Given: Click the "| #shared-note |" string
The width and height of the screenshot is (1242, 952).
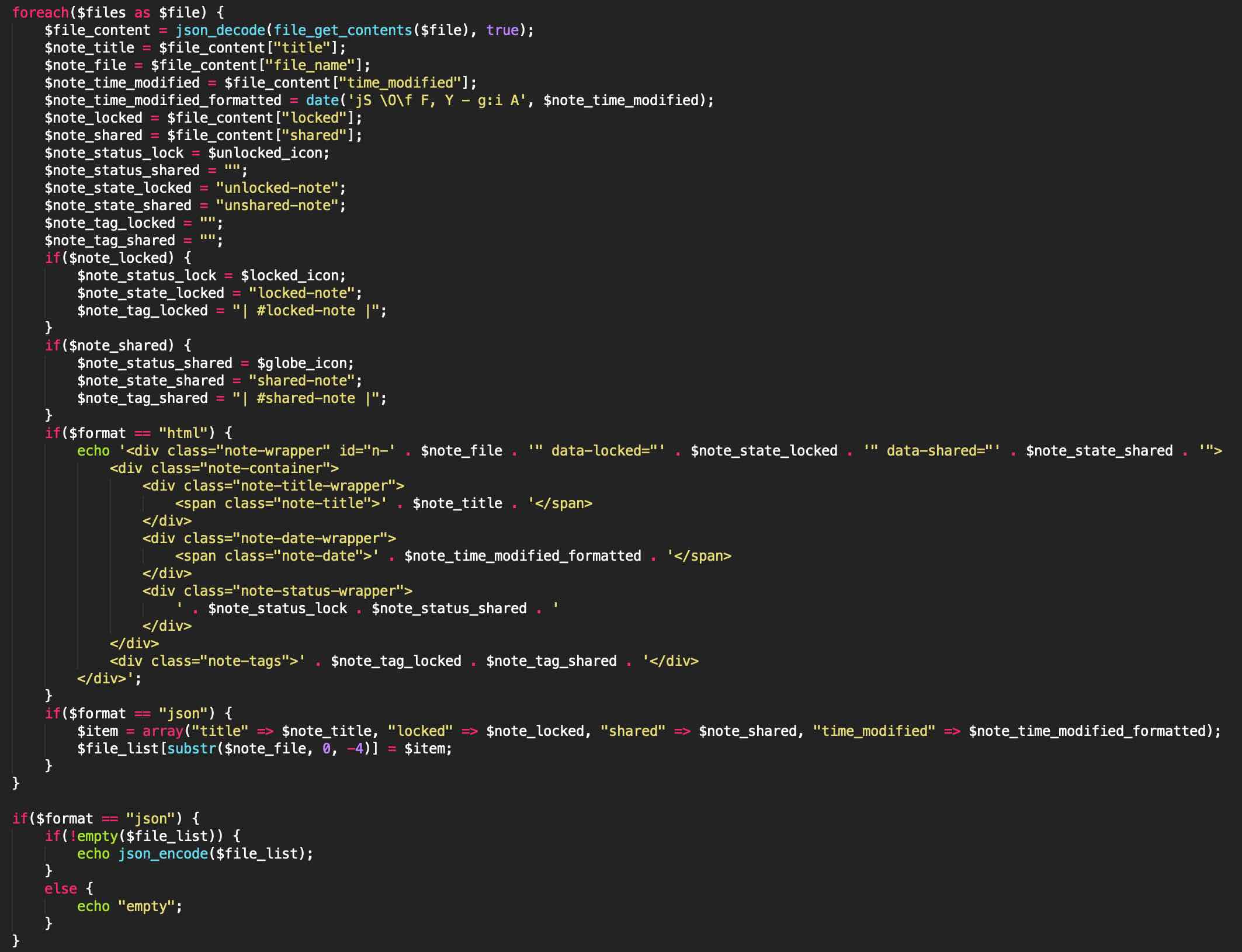Looking at the screenshot, I should [x=306, y=398].
